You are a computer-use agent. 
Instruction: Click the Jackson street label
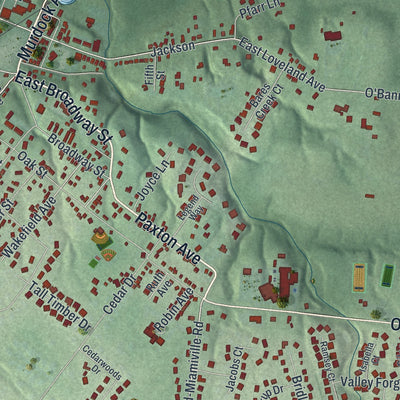click(x=173, y=49)
